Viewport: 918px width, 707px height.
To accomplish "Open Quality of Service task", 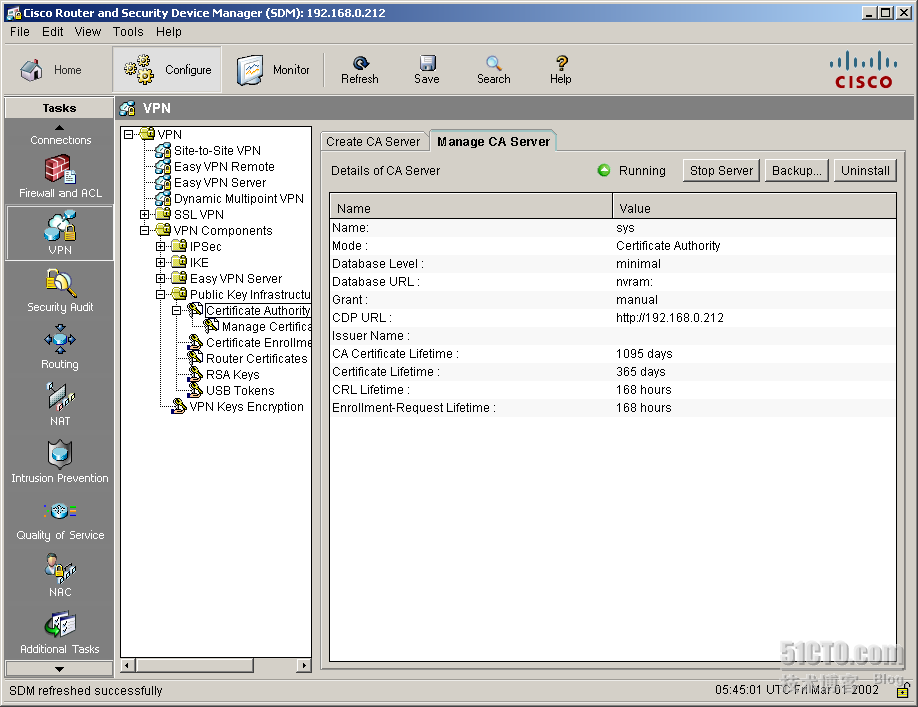I will click(60, 519).
